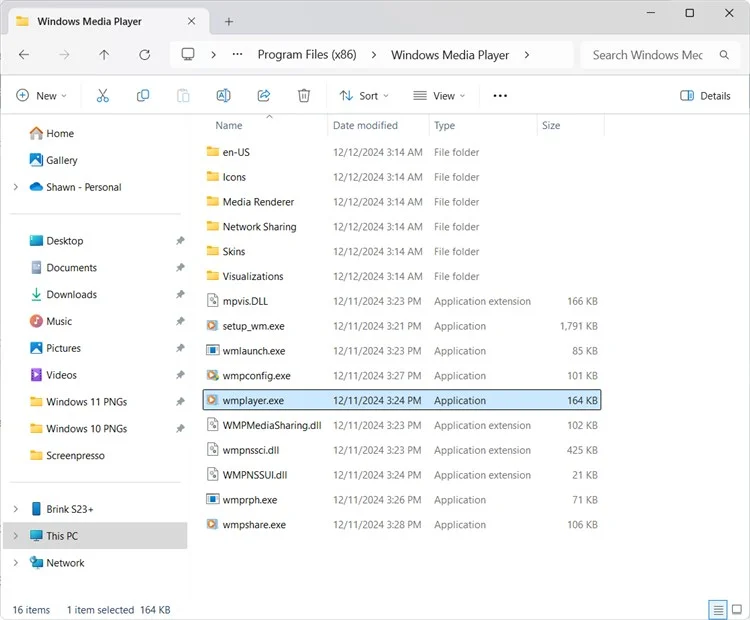Open the Sort dropdown menu
The height and width of the screenshot is (620, 750).
364,96
